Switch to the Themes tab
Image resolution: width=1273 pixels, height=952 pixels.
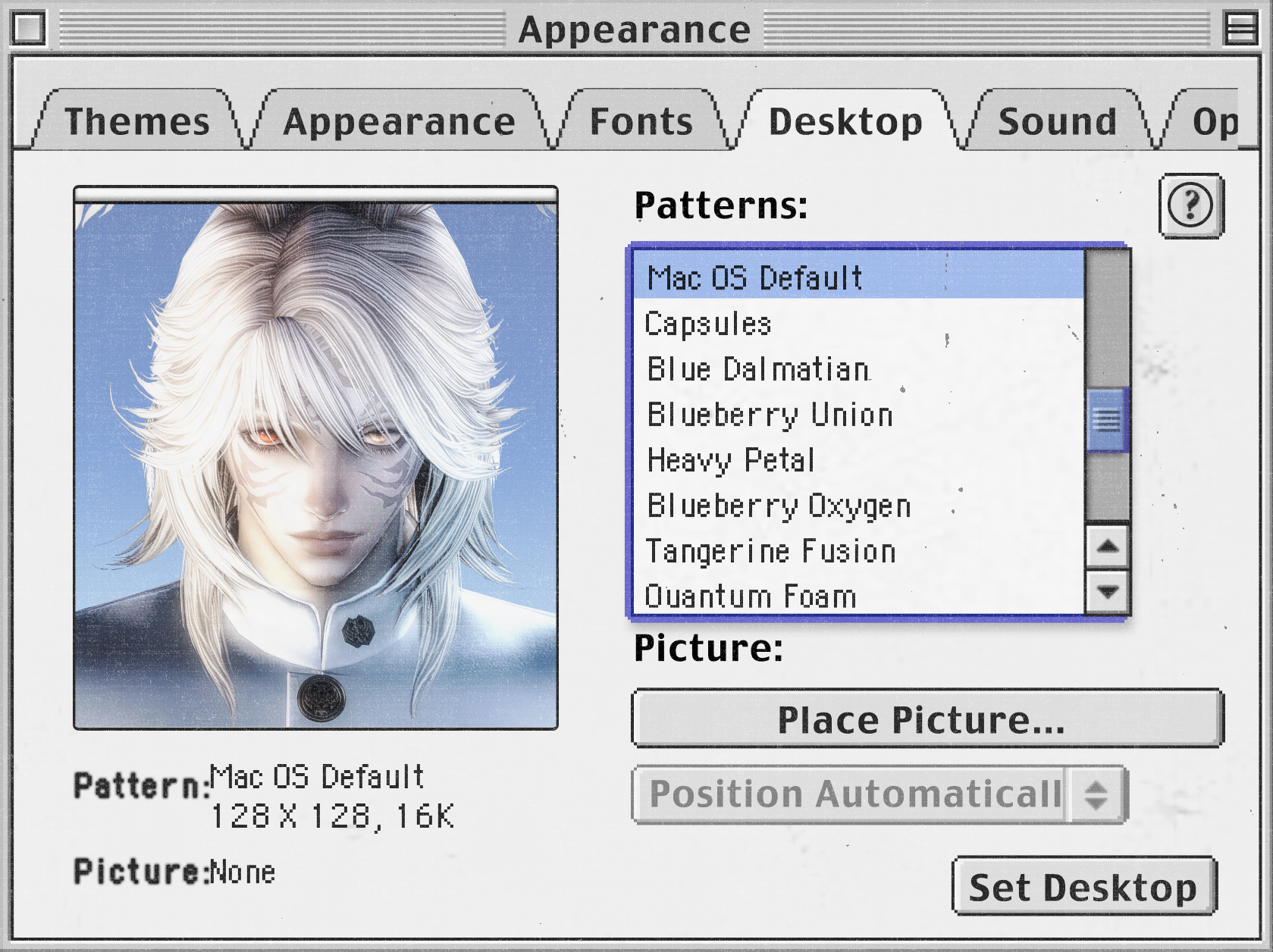137,121
